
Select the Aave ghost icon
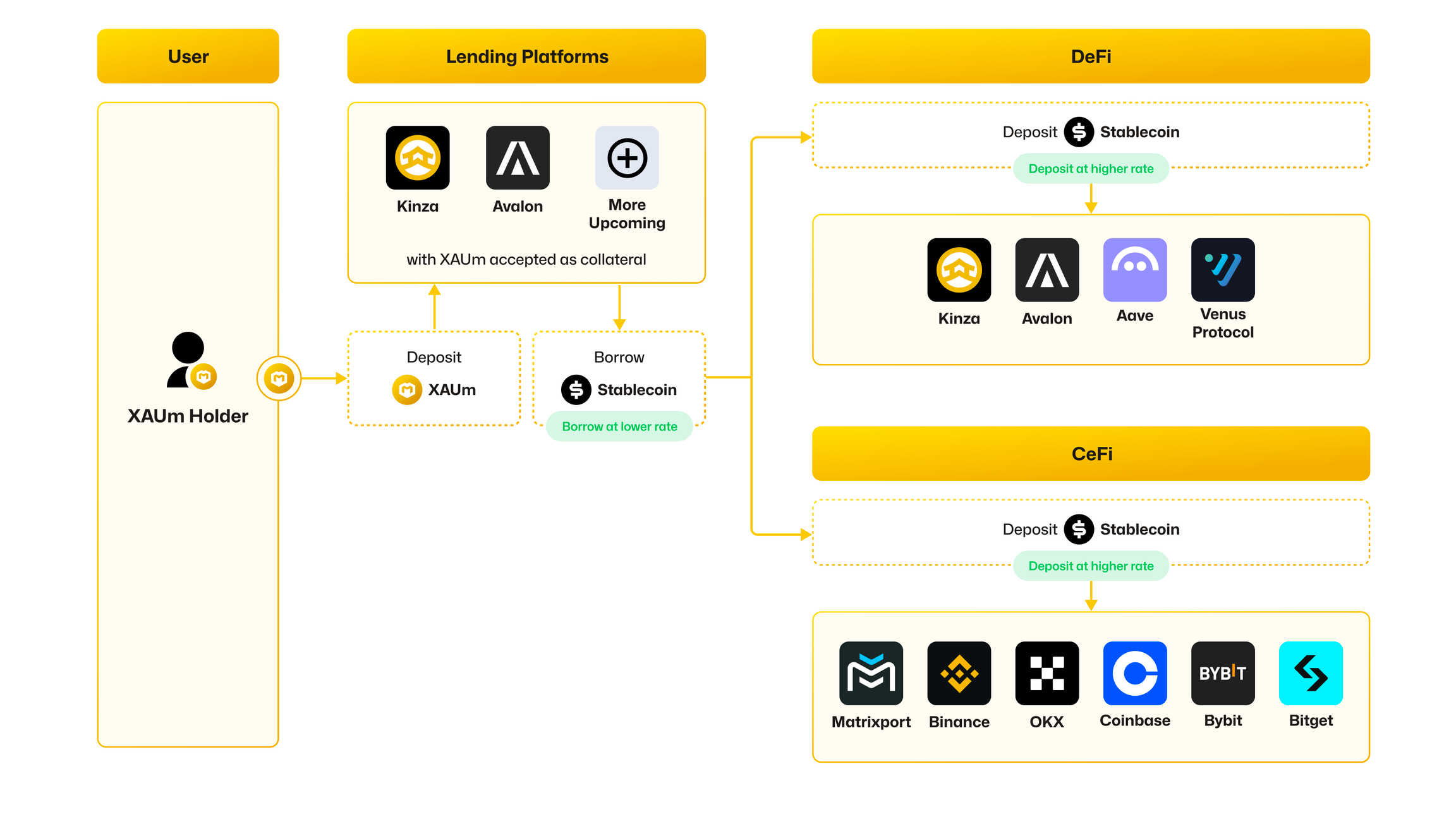[1135, 270]
